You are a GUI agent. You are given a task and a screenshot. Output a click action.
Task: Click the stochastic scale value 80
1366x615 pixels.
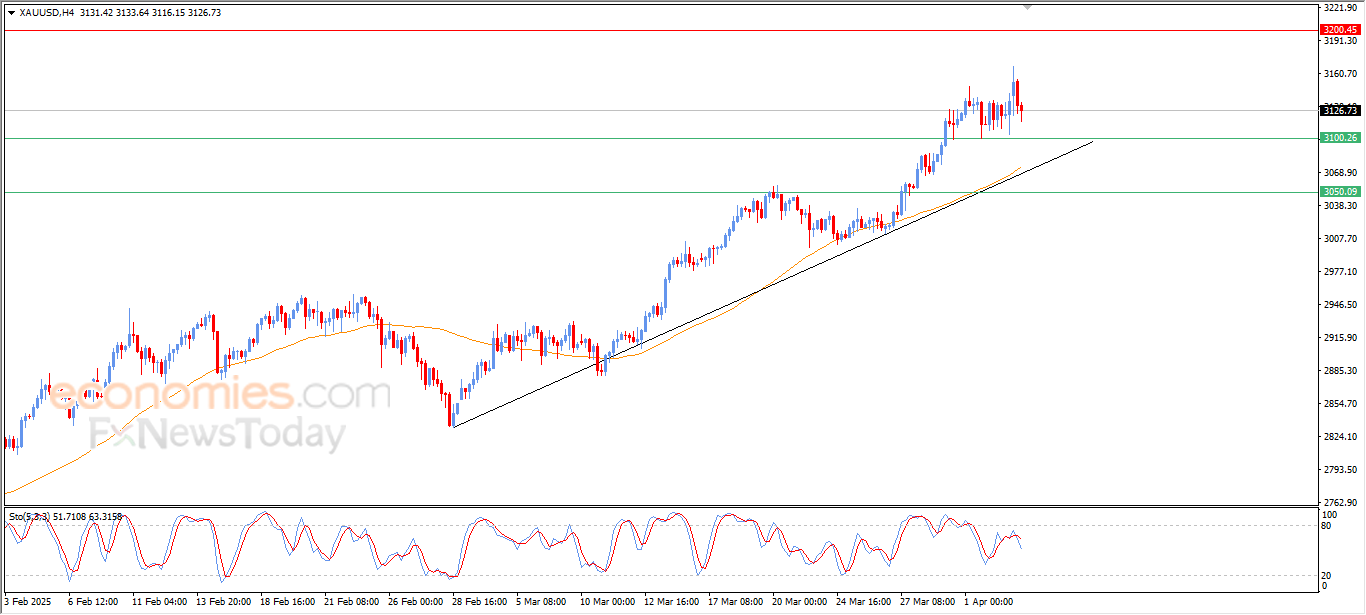point(1327,526)
